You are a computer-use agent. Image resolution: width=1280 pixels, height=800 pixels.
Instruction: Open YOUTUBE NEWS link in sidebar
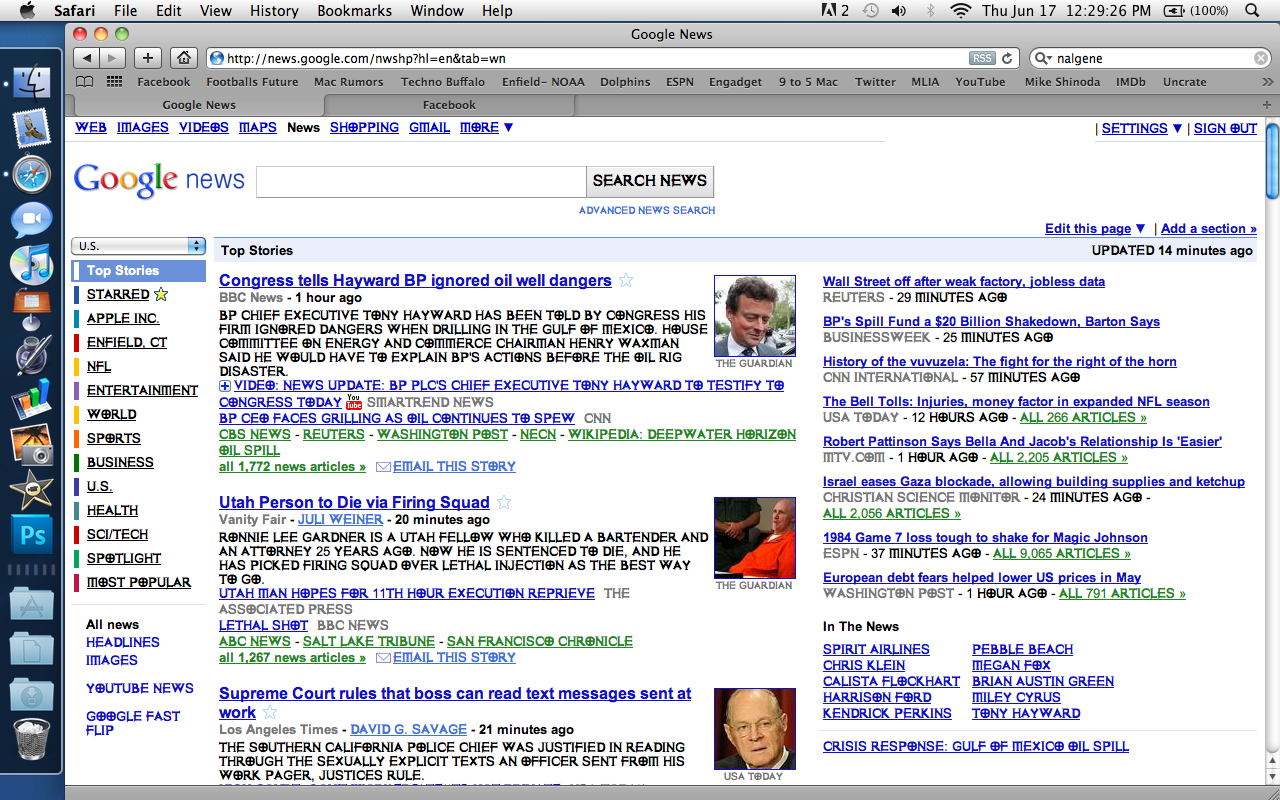[x=140, y=688]
